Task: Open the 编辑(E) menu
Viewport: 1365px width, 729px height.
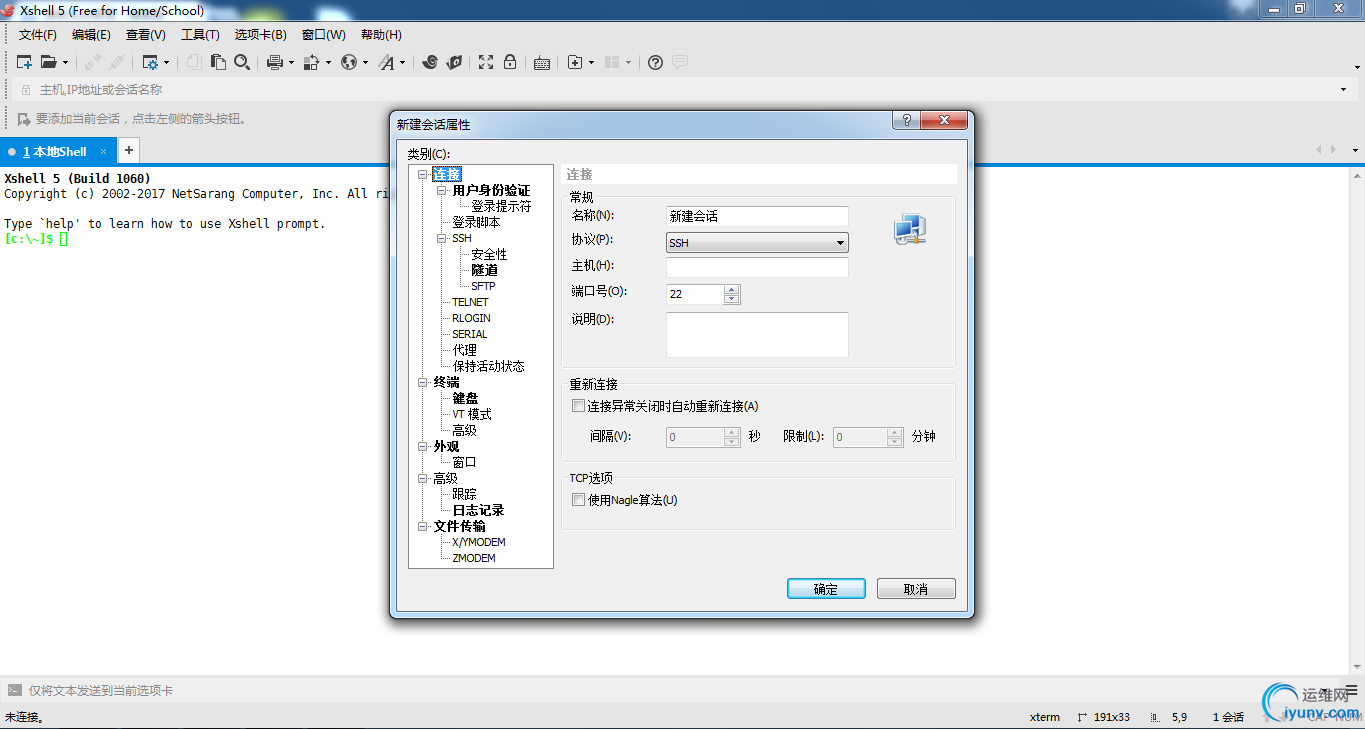Action: tap(91, 35)
